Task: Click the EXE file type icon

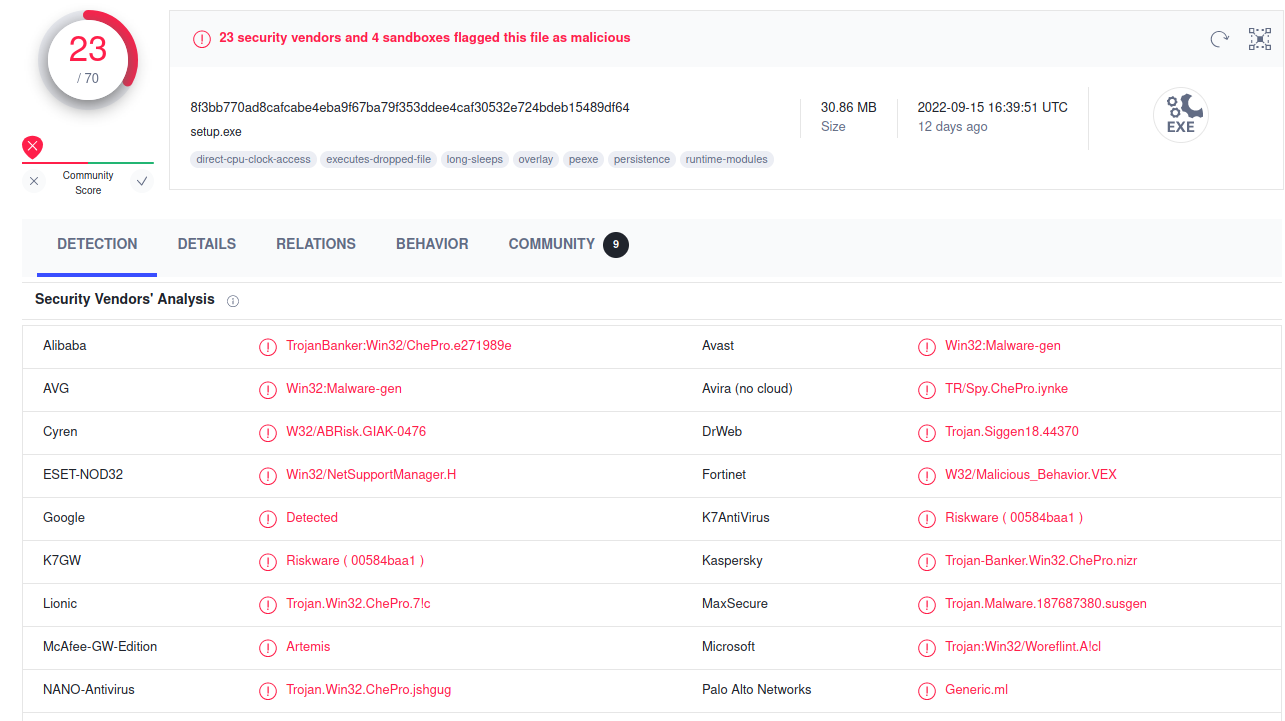Action: coord(1180,115)
